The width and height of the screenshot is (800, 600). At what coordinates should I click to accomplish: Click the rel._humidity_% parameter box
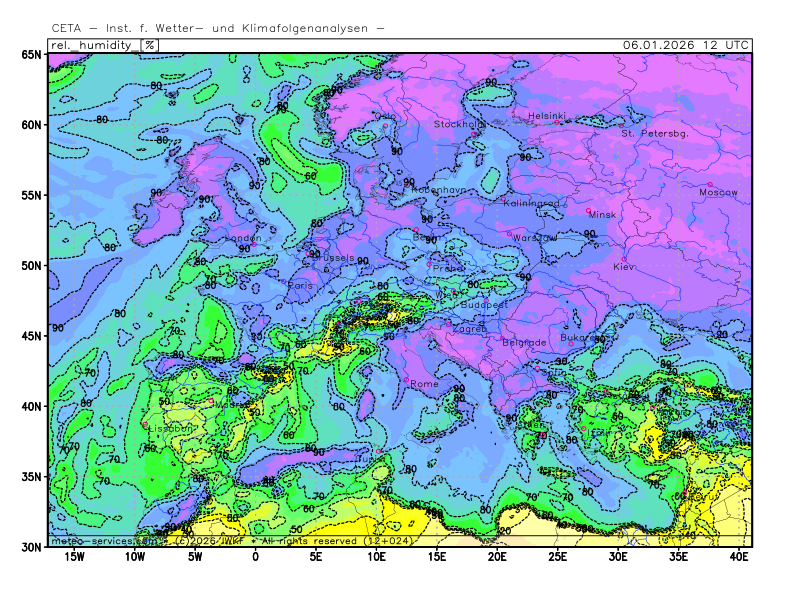pos(103,45)
